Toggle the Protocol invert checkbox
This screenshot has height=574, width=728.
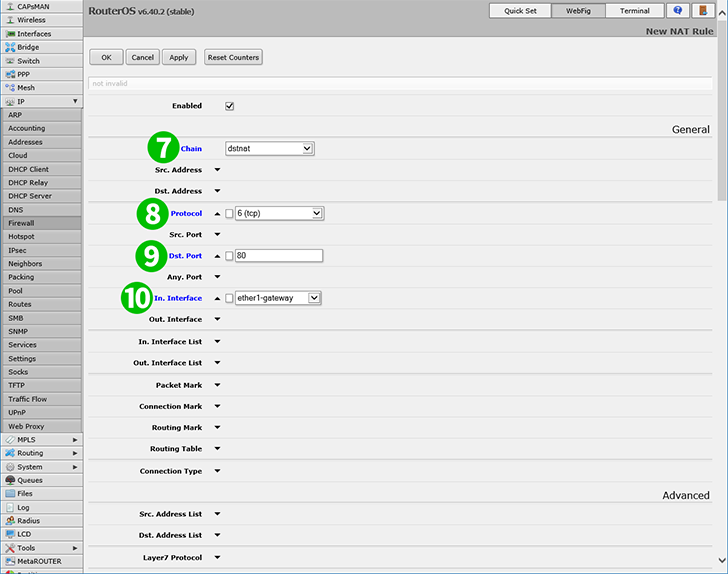pyautogui.click(x=229, y=214)
